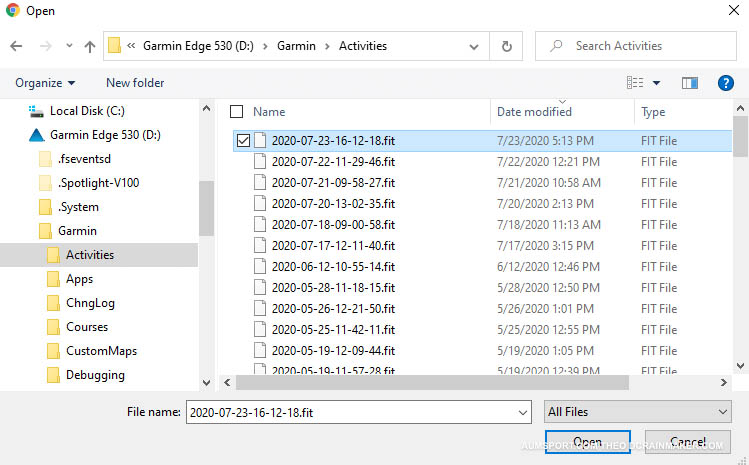The height and width of the screenshot is (465, 749).
Task: Sort by Date modified column
Action: pos(534,112)
